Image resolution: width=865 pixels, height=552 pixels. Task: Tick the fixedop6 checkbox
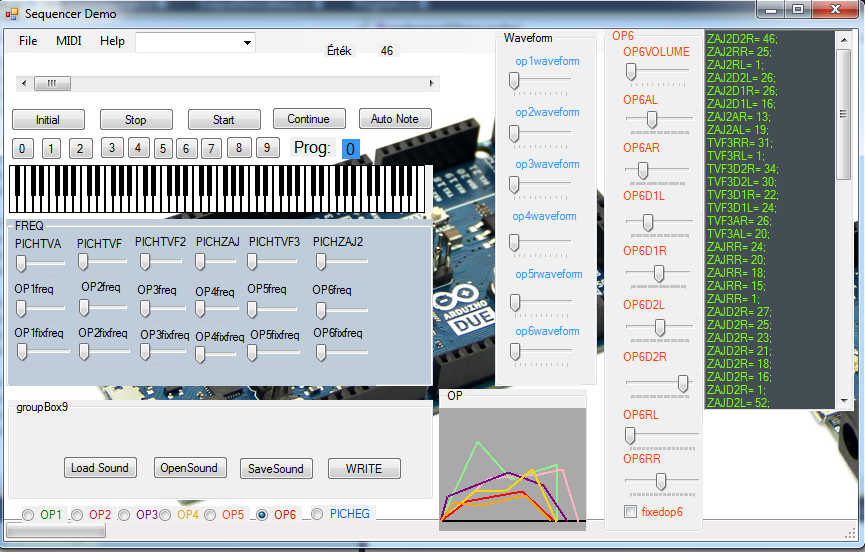(x=630, y=512)
